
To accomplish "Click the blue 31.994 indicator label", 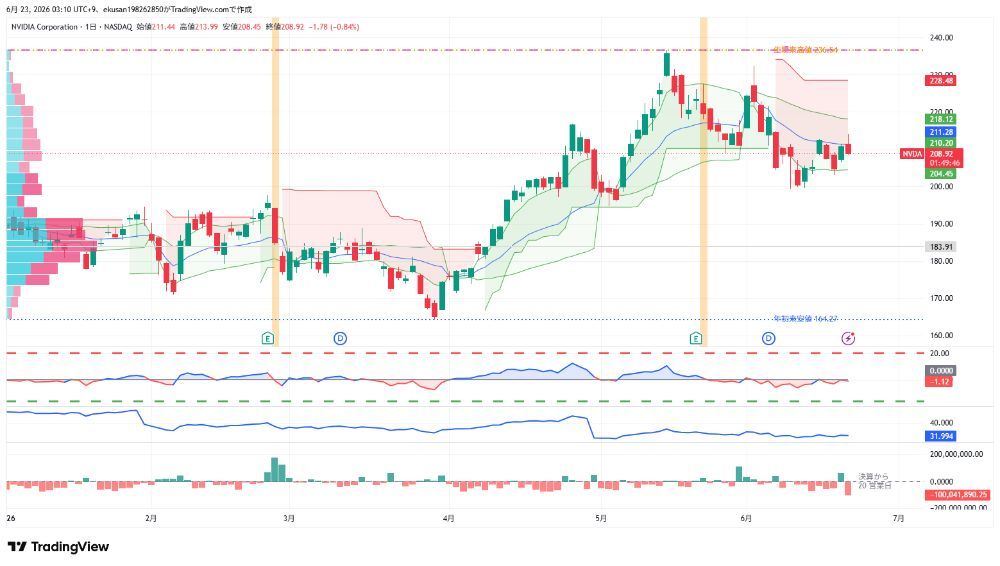I will tap(941, 436).
